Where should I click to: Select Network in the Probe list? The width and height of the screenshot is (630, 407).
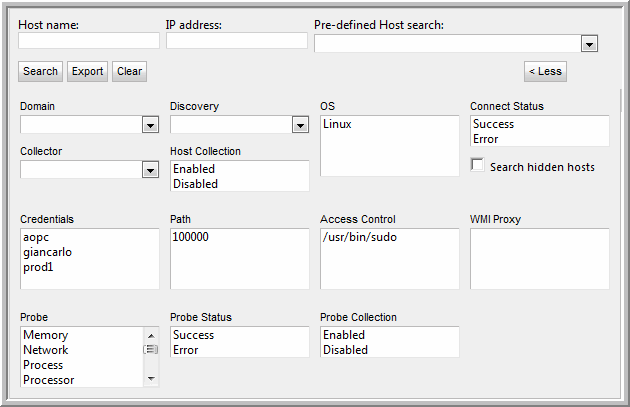click(x=46, y=350)
